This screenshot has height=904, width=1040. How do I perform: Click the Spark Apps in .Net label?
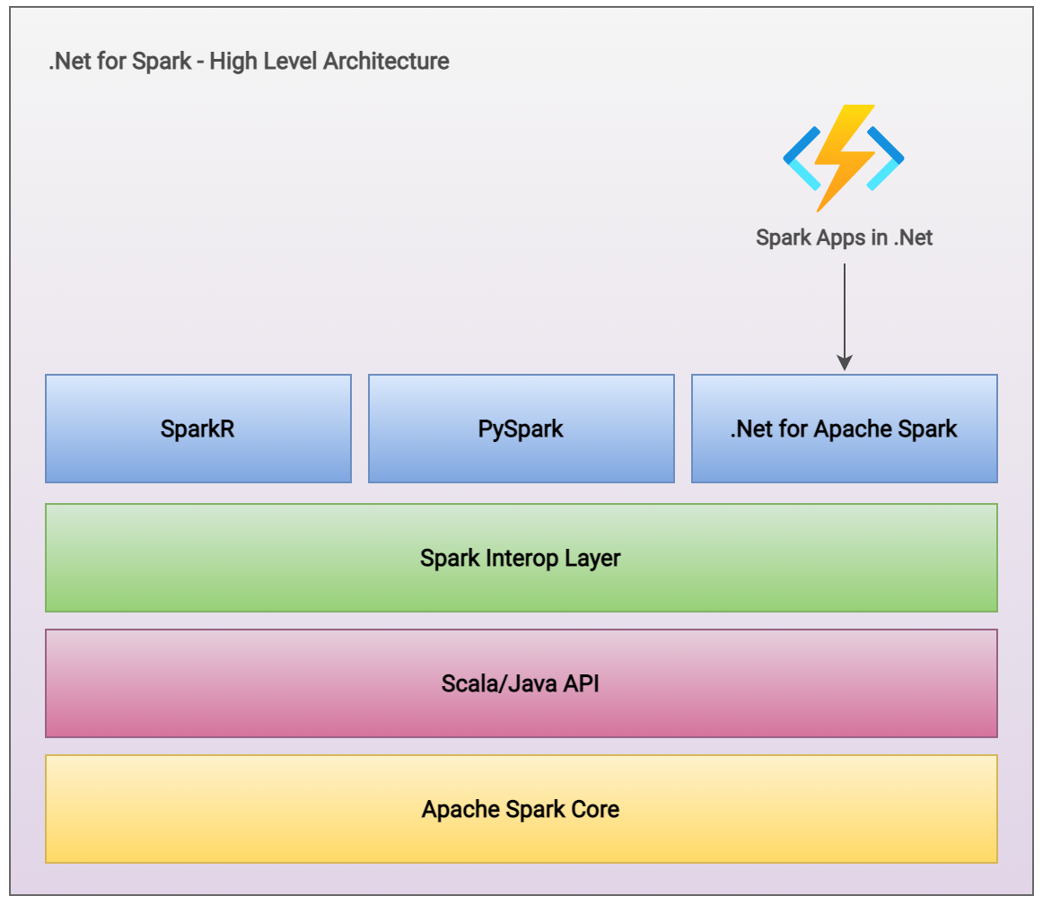pos(844,237)
